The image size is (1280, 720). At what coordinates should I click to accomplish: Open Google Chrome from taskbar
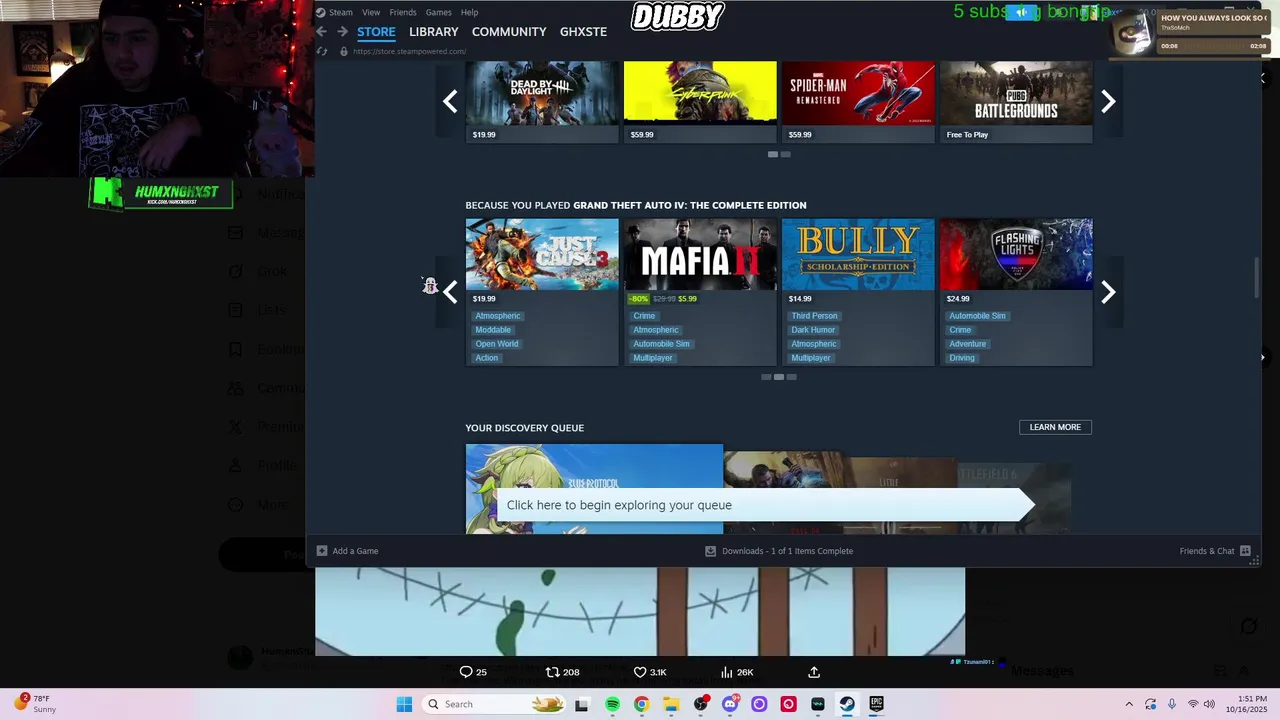pos(641,704)
